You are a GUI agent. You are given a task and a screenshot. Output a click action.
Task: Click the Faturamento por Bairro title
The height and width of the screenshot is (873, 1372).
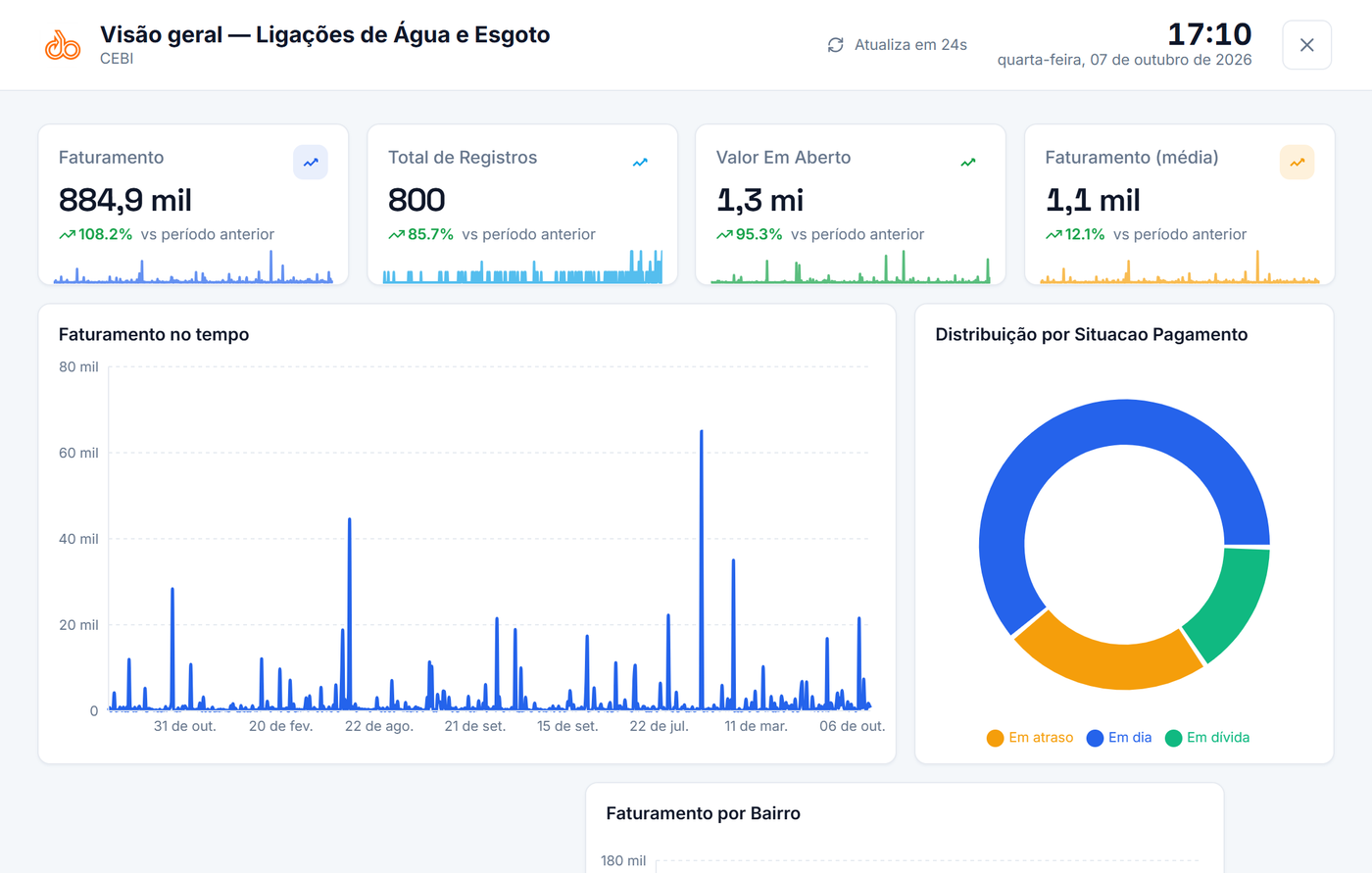click(x=704, y=814)
